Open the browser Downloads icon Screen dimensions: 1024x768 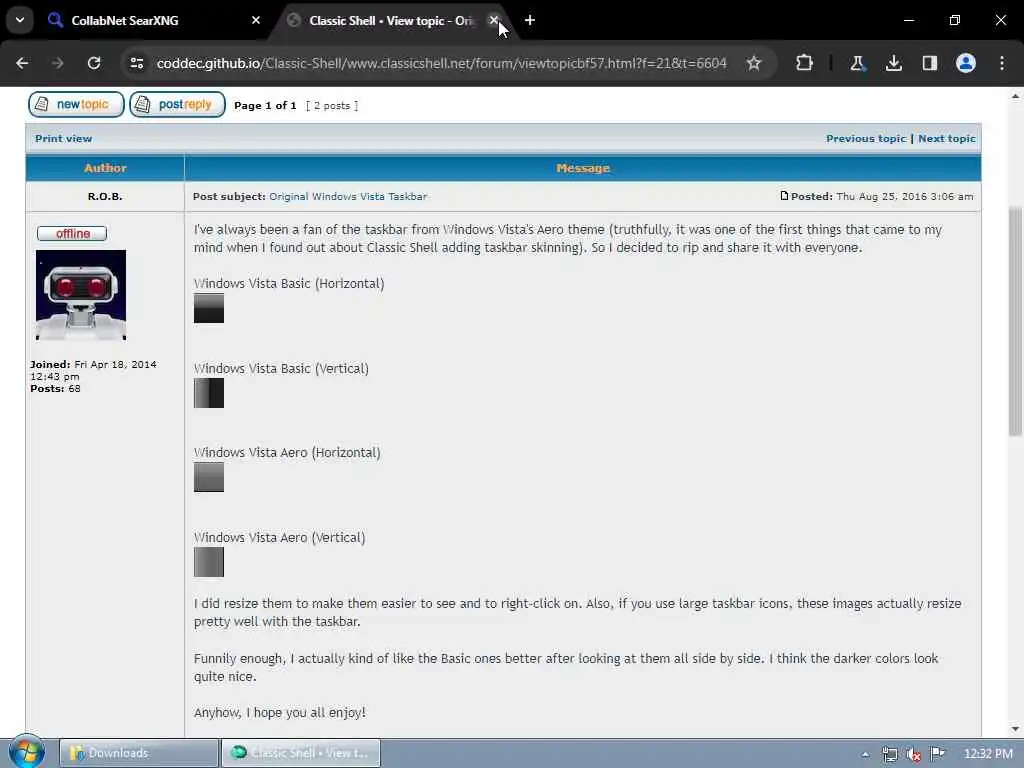click(x=893, y=63)
